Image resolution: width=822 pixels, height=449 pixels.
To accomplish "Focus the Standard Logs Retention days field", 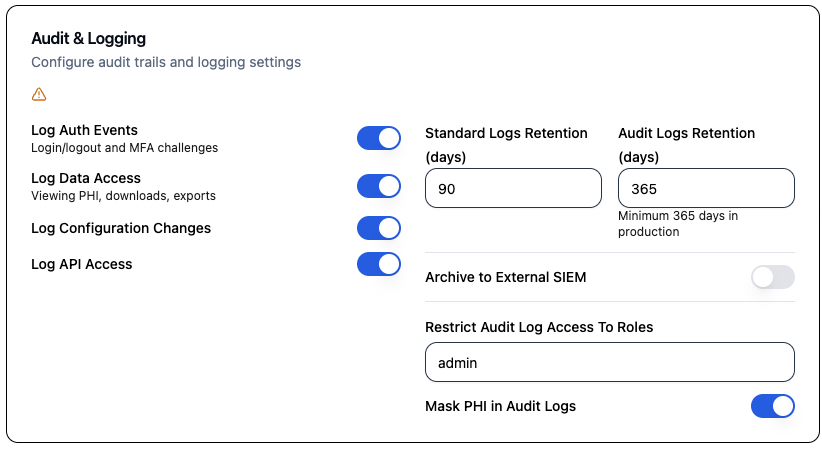I will point(513,188).
